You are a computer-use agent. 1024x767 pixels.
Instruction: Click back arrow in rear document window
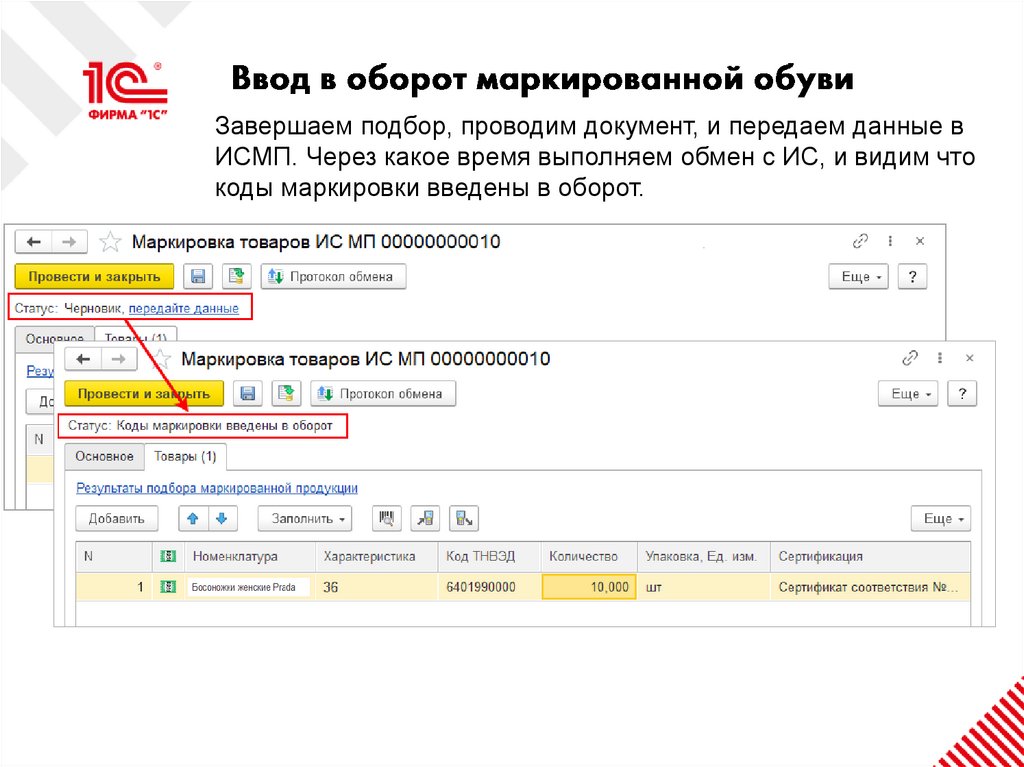(x=33, y=242)
